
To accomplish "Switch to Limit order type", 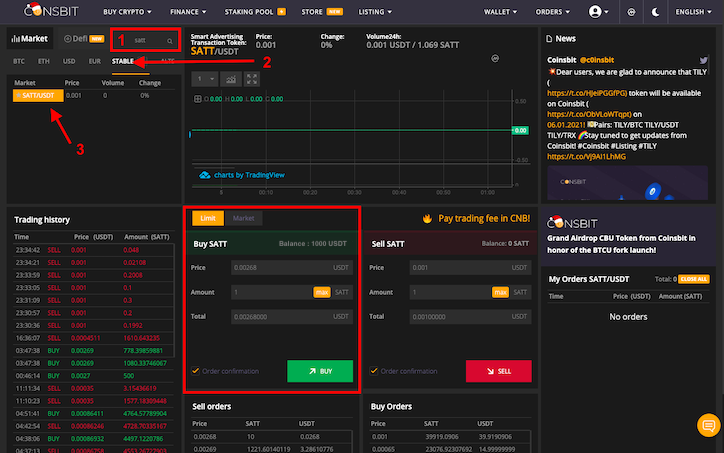I will point(208,218).
